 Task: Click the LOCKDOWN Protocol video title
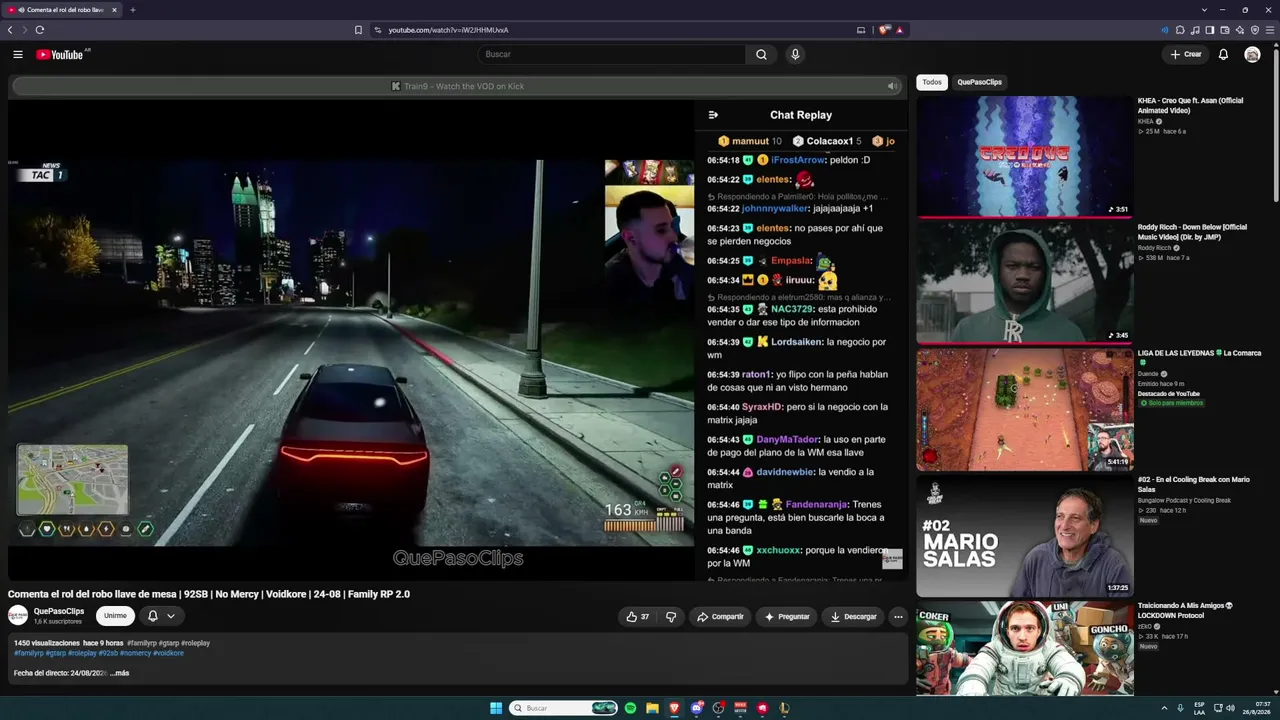tap(1185, 610)
